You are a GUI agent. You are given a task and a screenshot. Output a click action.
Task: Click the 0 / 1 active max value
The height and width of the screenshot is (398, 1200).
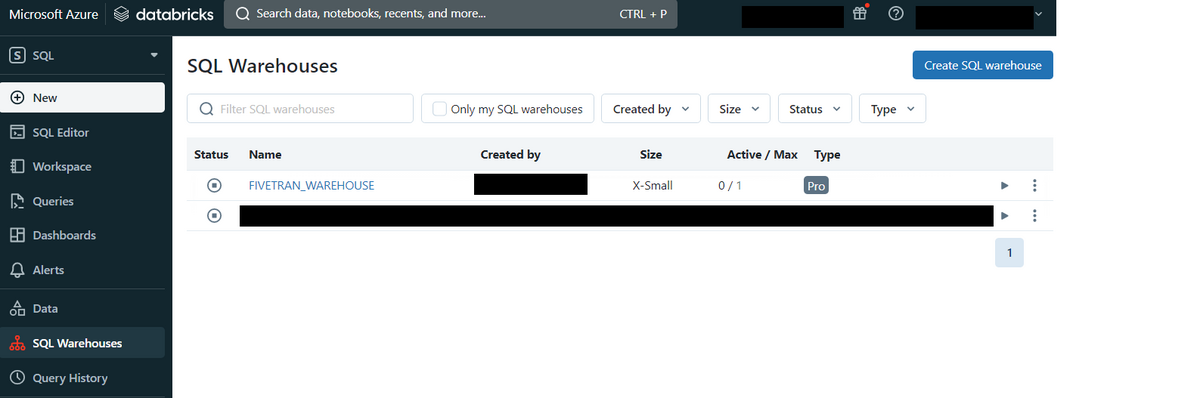click(x=730, y=186)
